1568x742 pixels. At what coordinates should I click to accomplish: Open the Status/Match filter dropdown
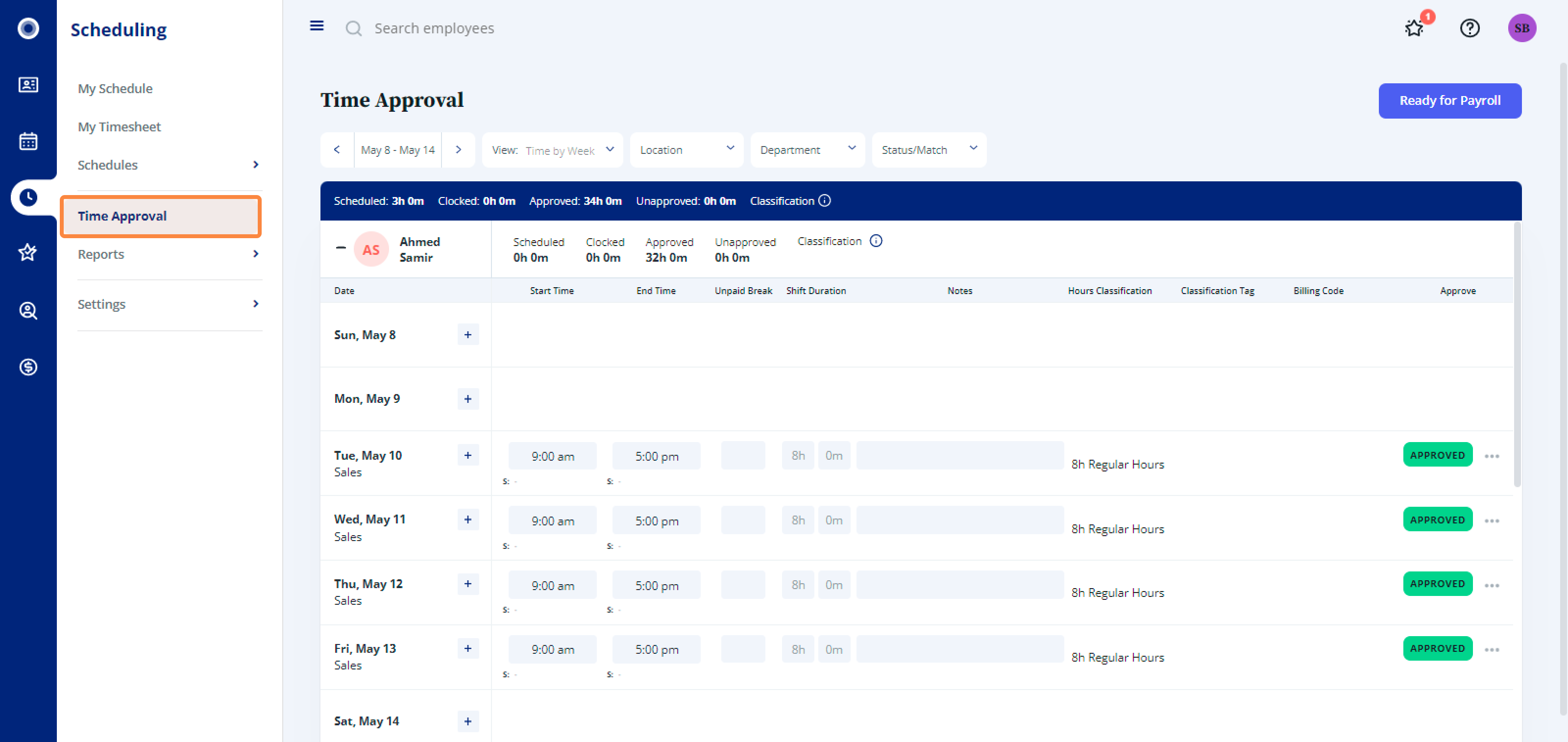pyautogui.click(x=929, y=150)
